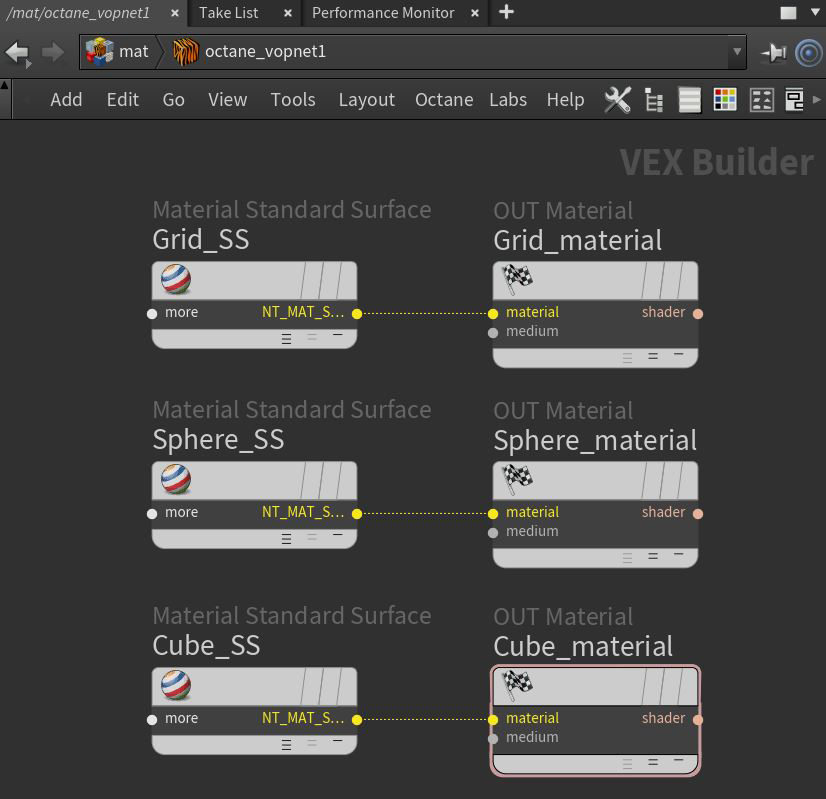Image resolution: width=826 pixels, height=799 pixels.
Task: Click the Cube_material checkered flag icon
Action: coord(517,684)
